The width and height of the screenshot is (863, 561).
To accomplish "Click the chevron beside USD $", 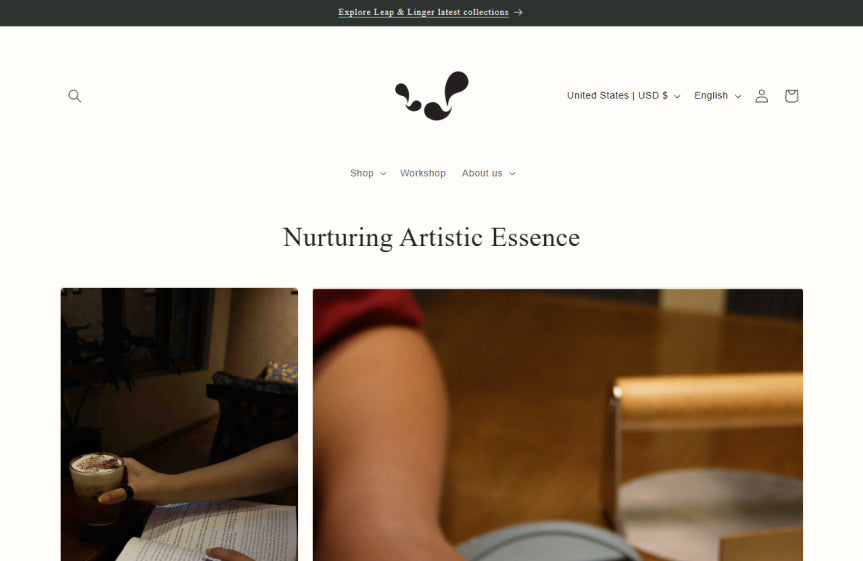I will tap(677, 96).
